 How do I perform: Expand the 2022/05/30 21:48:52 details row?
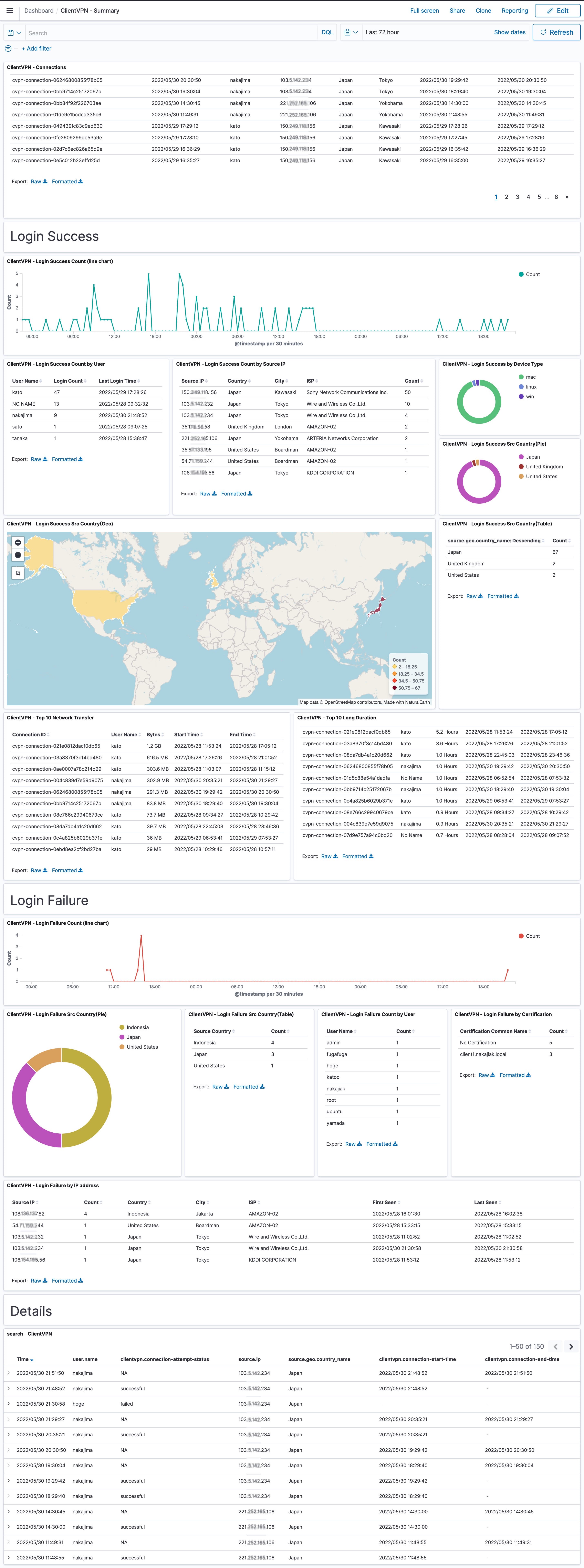coord(9,1389)
